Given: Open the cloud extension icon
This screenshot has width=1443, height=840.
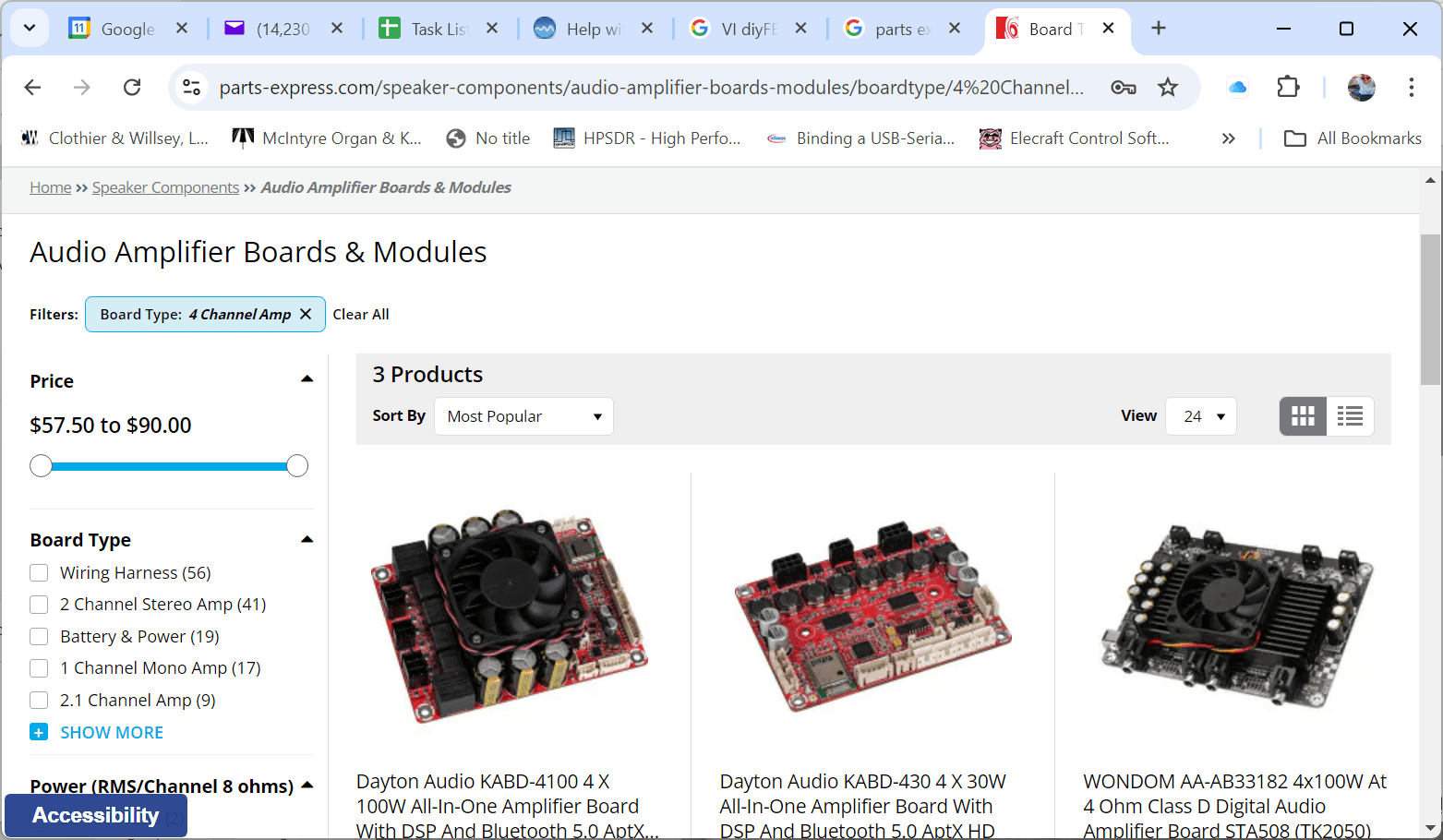Looking at the screenshot, I should pyautogui.click(x=1237, y=87).
